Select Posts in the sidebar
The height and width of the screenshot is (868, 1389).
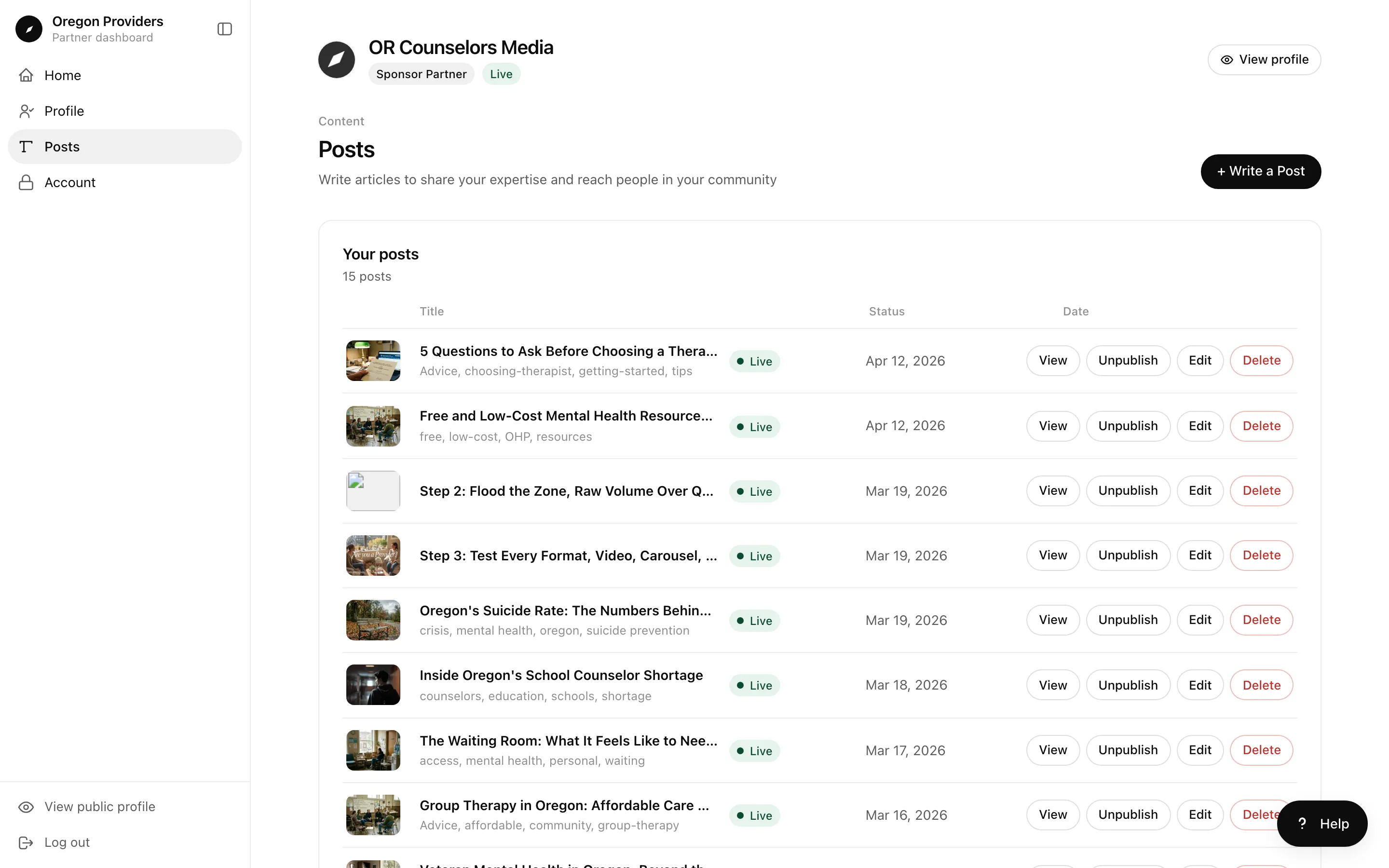coord(124,147)
